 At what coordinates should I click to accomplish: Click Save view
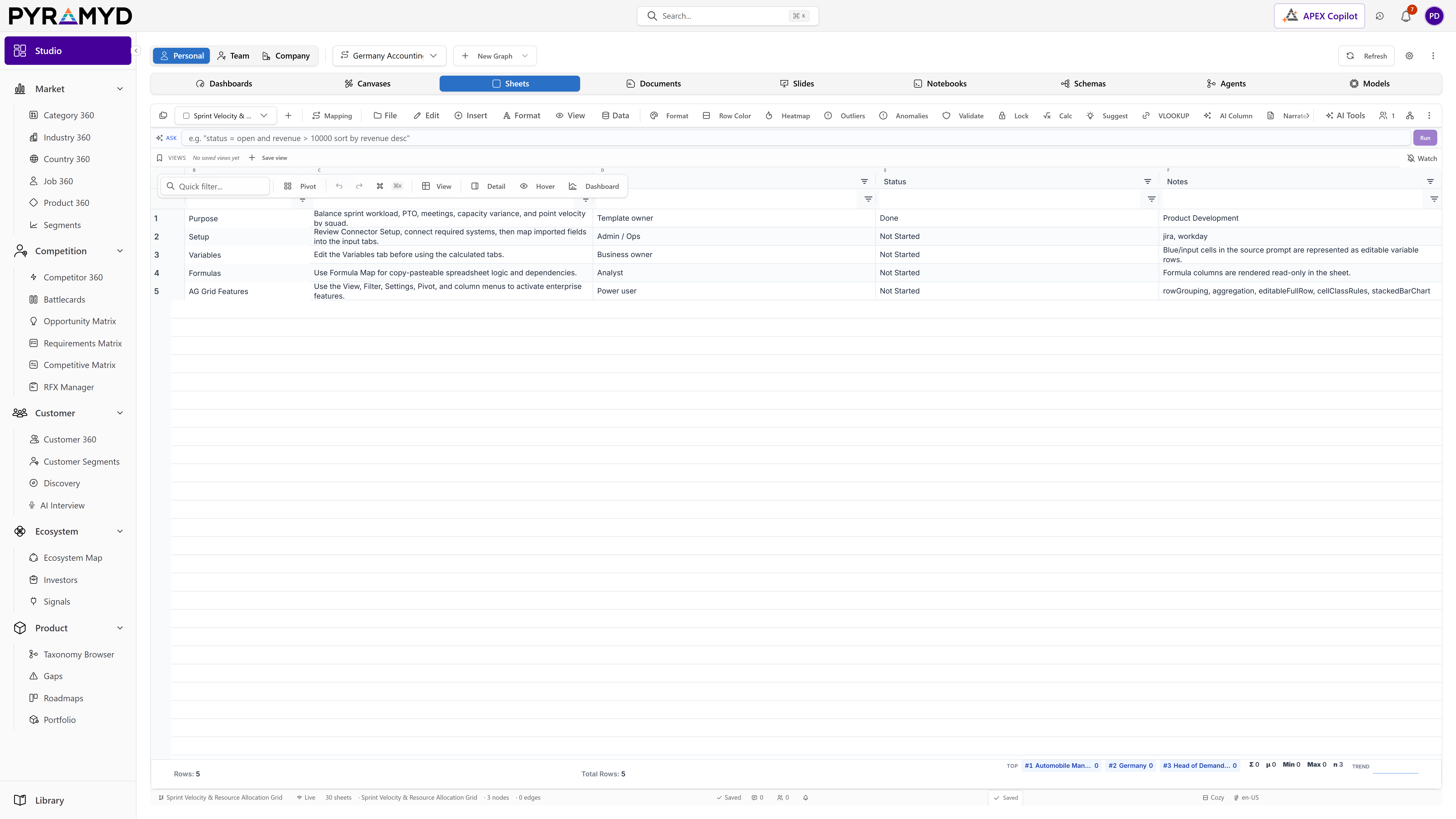pos(268,158)
